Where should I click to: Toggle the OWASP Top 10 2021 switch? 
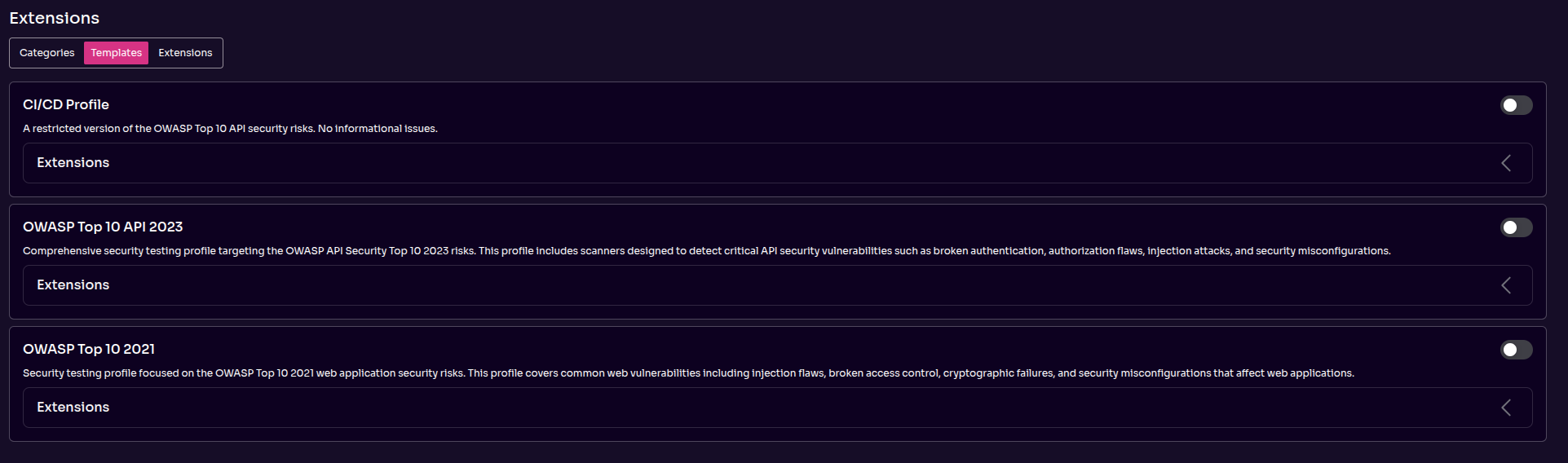tap(1516, 350)
